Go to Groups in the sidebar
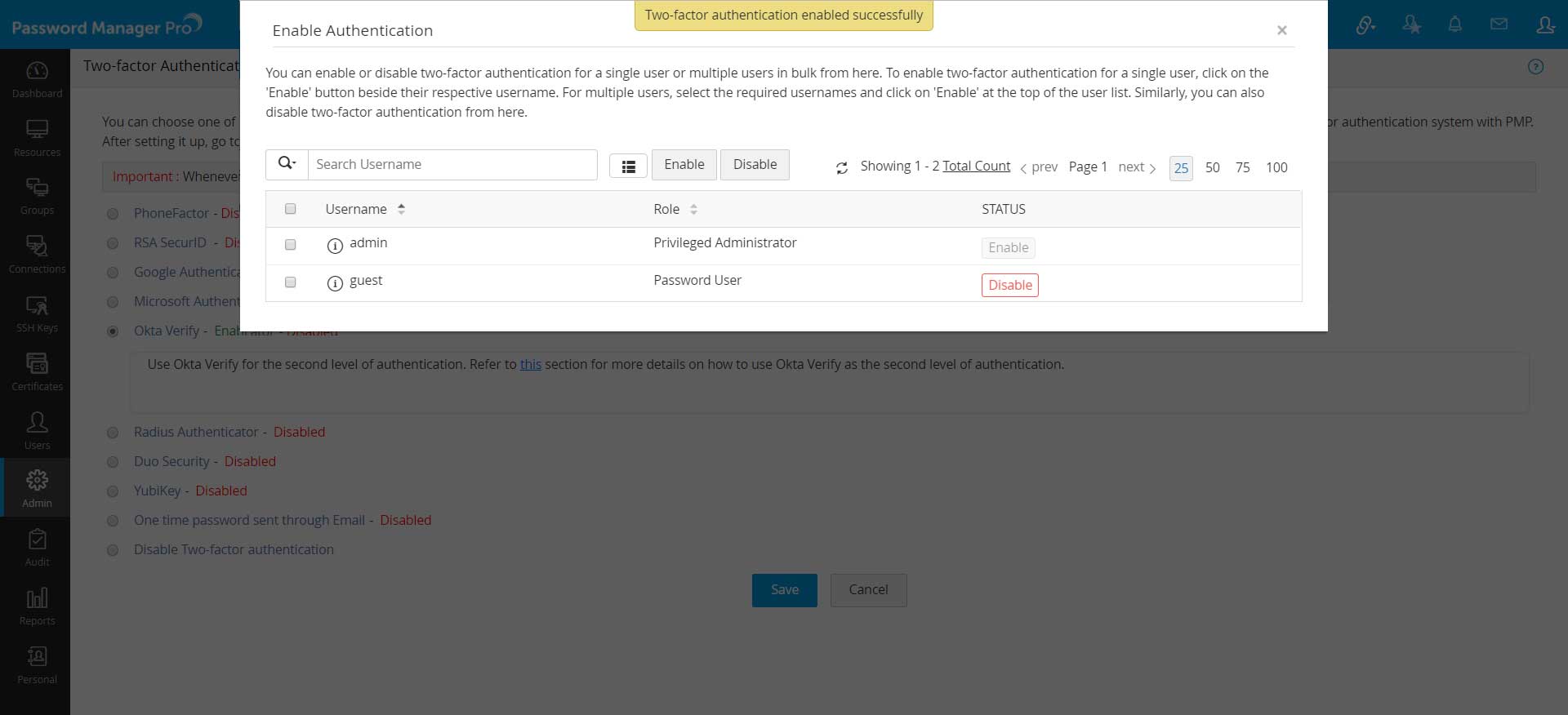The height and width of the screenshot is (715, 1568). [x=37, y=197]
